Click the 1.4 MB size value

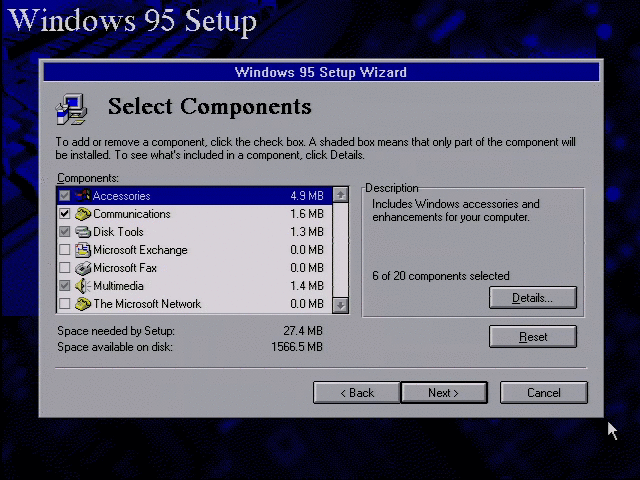coord(307,286)
